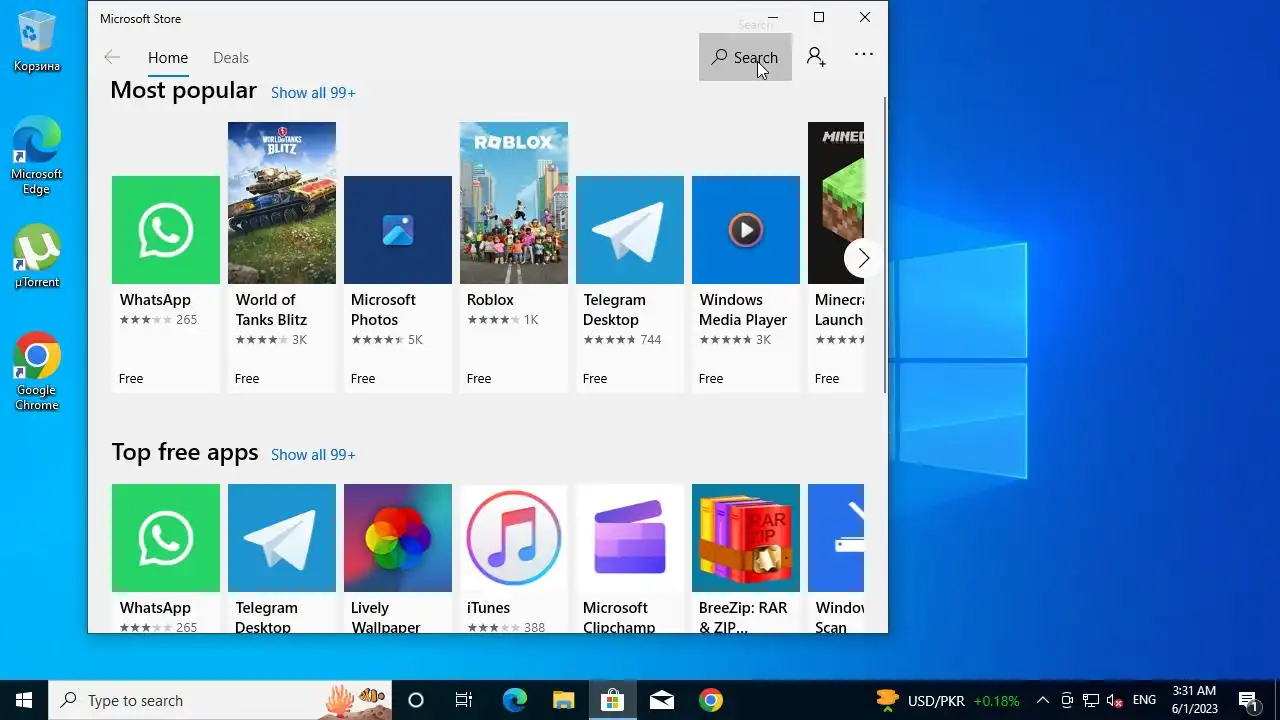The image size is (1280, 720).
Task: Switch to the Deals tab
Action: [x=231, y=58]
